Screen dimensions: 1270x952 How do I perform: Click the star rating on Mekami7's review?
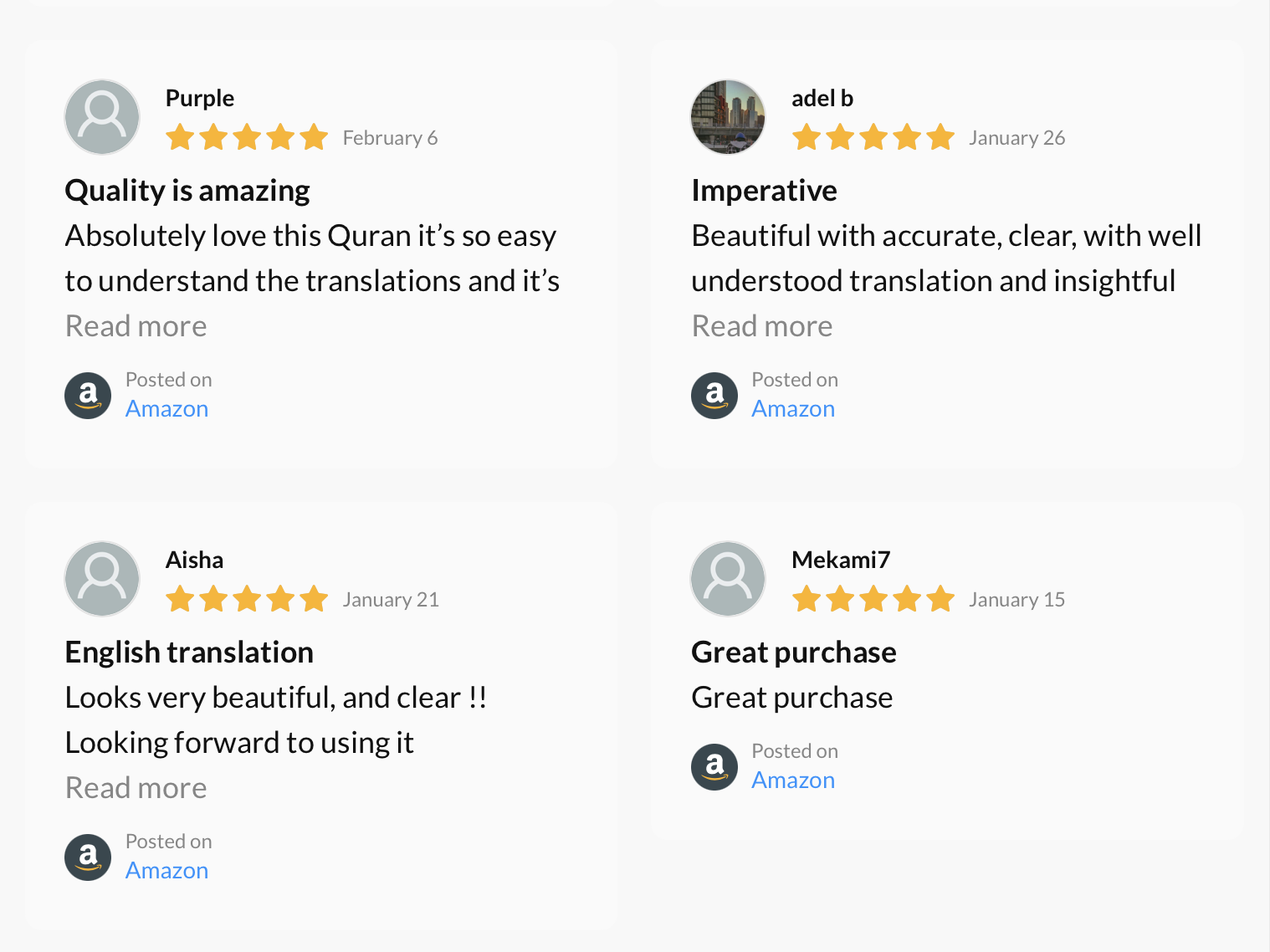873,599
